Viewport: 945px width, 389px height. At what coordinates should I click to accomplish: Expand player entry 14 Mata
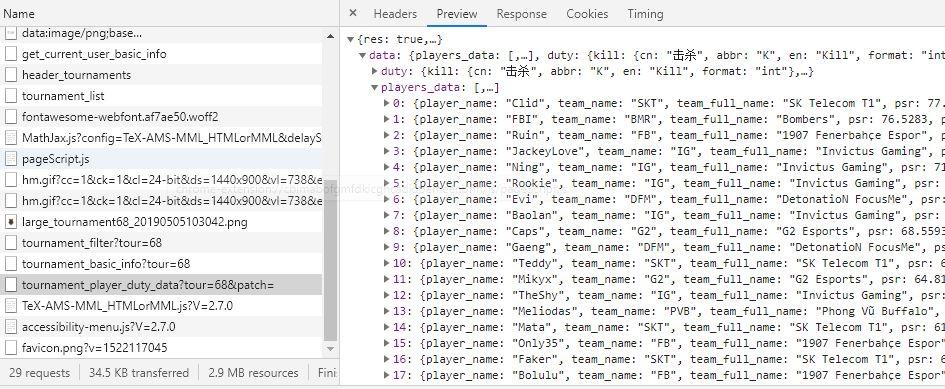[386, 327]
